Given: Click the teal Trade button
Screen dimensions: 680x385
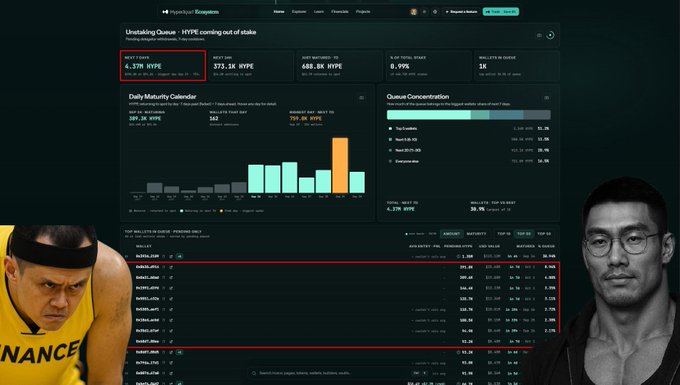Looking at the screenshot, I should coord(500,12).
